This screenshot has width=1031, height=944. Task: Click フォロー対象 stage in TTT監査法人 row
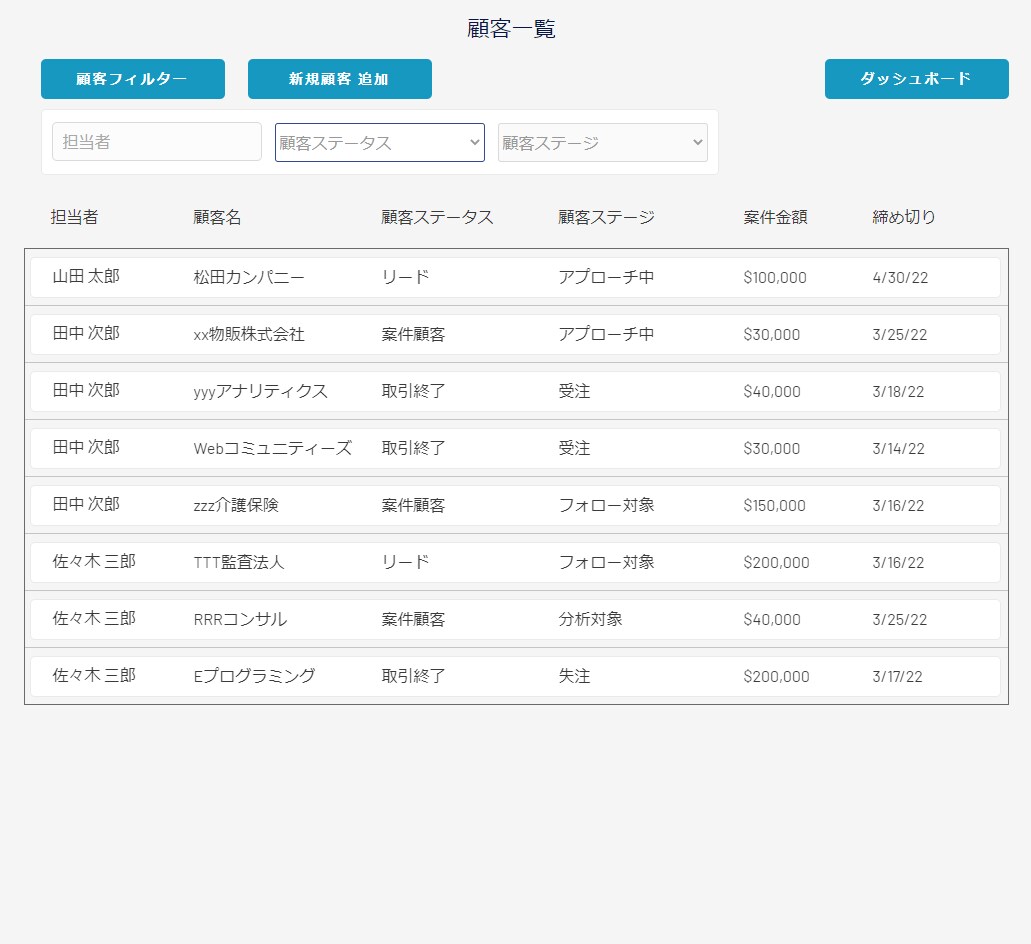click(606, 563)
